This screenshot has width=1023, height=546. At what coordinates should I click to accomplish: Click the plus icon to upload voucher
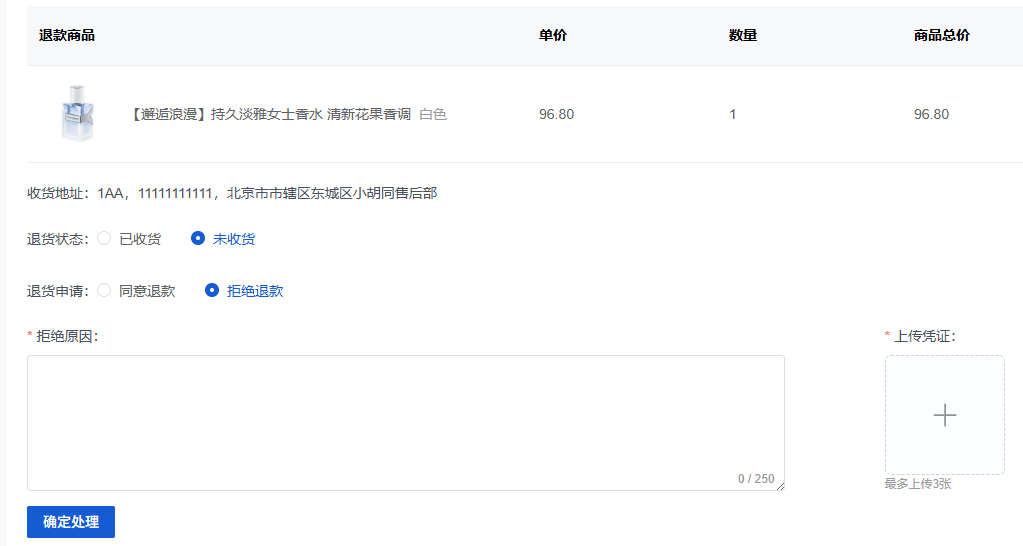coord(945,415)
